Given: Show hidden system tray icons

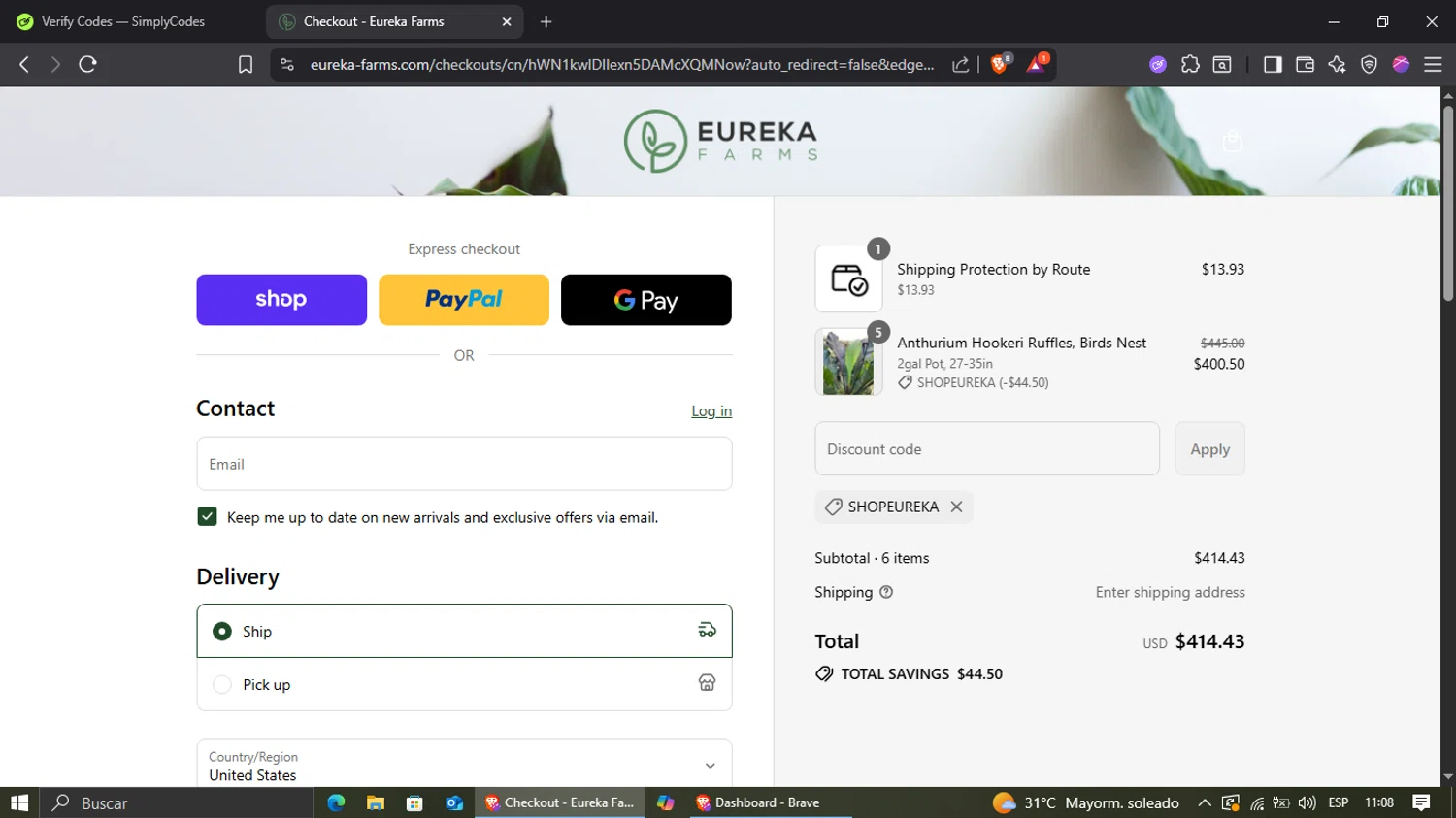Looking at the screenshot, I should [x=1205, y=802].
